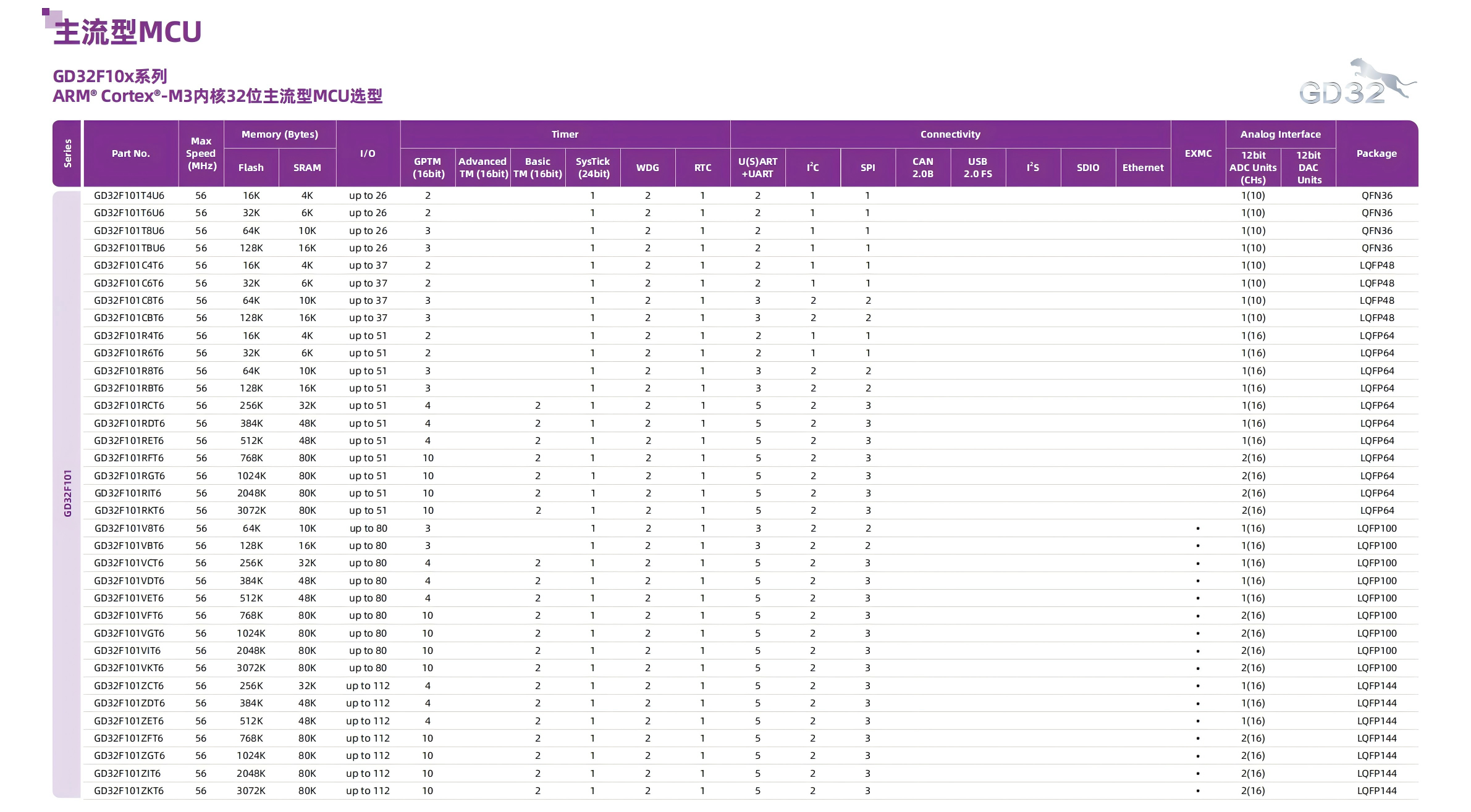Select part number GD32F101T4U6

(129, 196)
